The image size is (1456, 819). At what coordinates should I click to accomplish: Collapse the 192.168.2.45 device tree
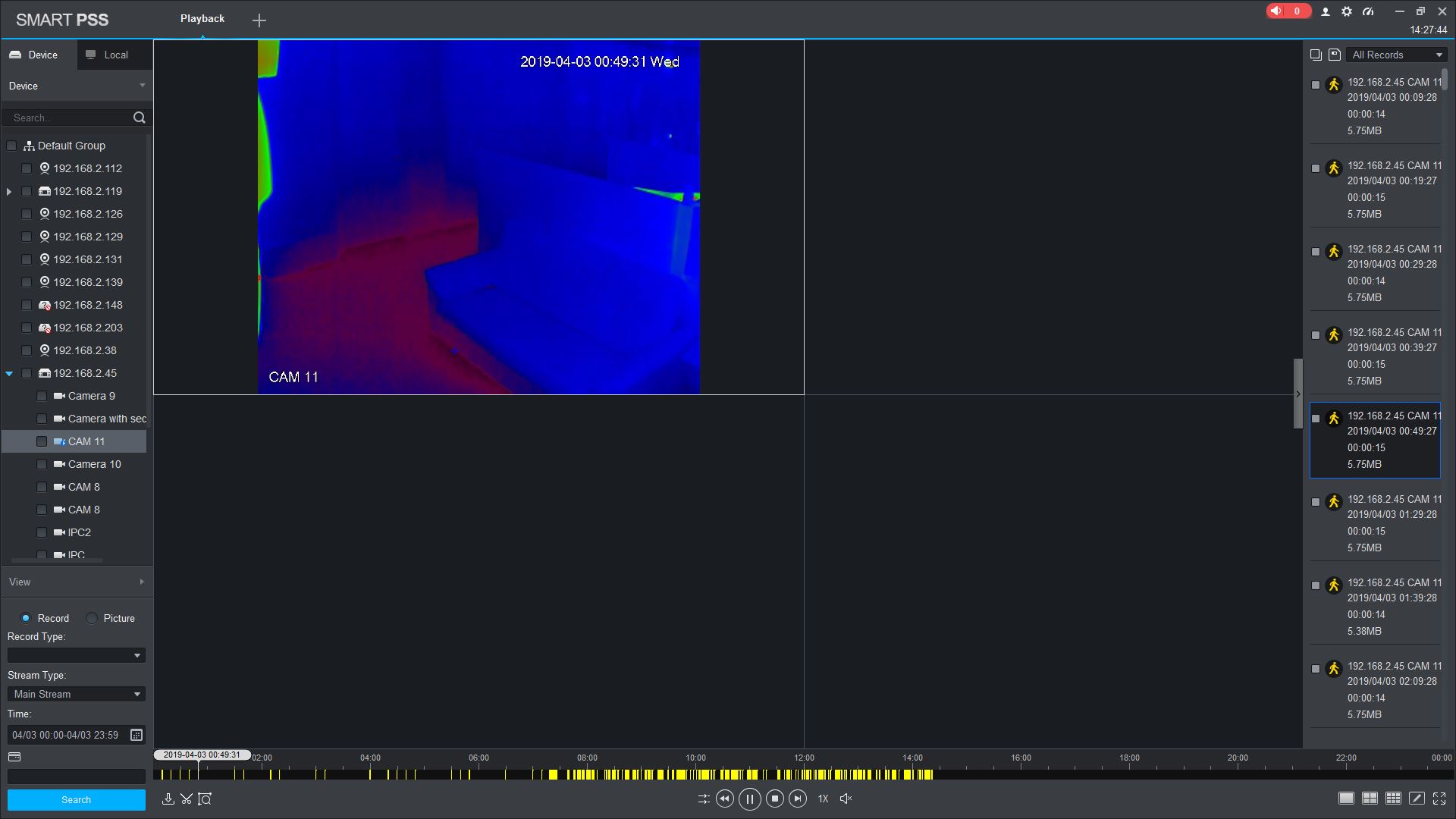click(9, 373)
